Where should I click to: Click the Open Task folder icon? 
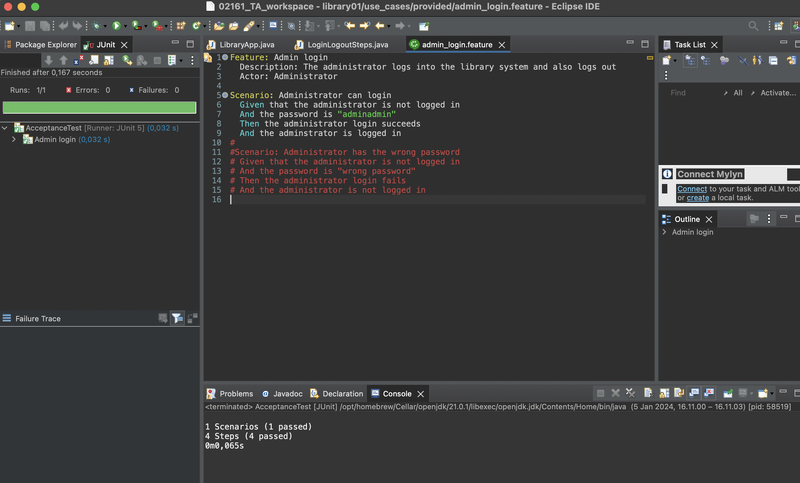point(234,26)
